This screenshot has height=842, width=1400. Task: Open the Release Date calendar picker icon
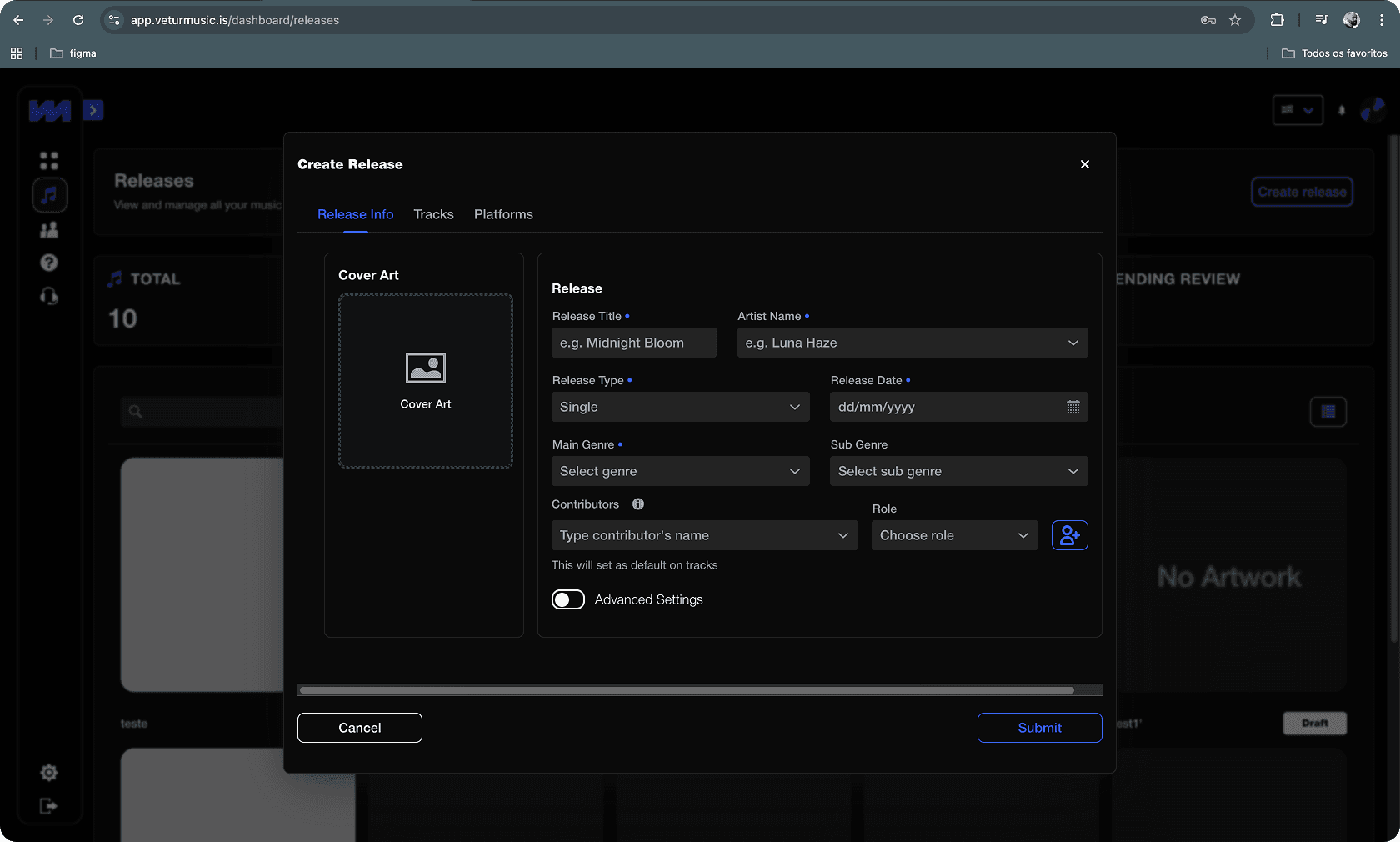coord(1072,407)
